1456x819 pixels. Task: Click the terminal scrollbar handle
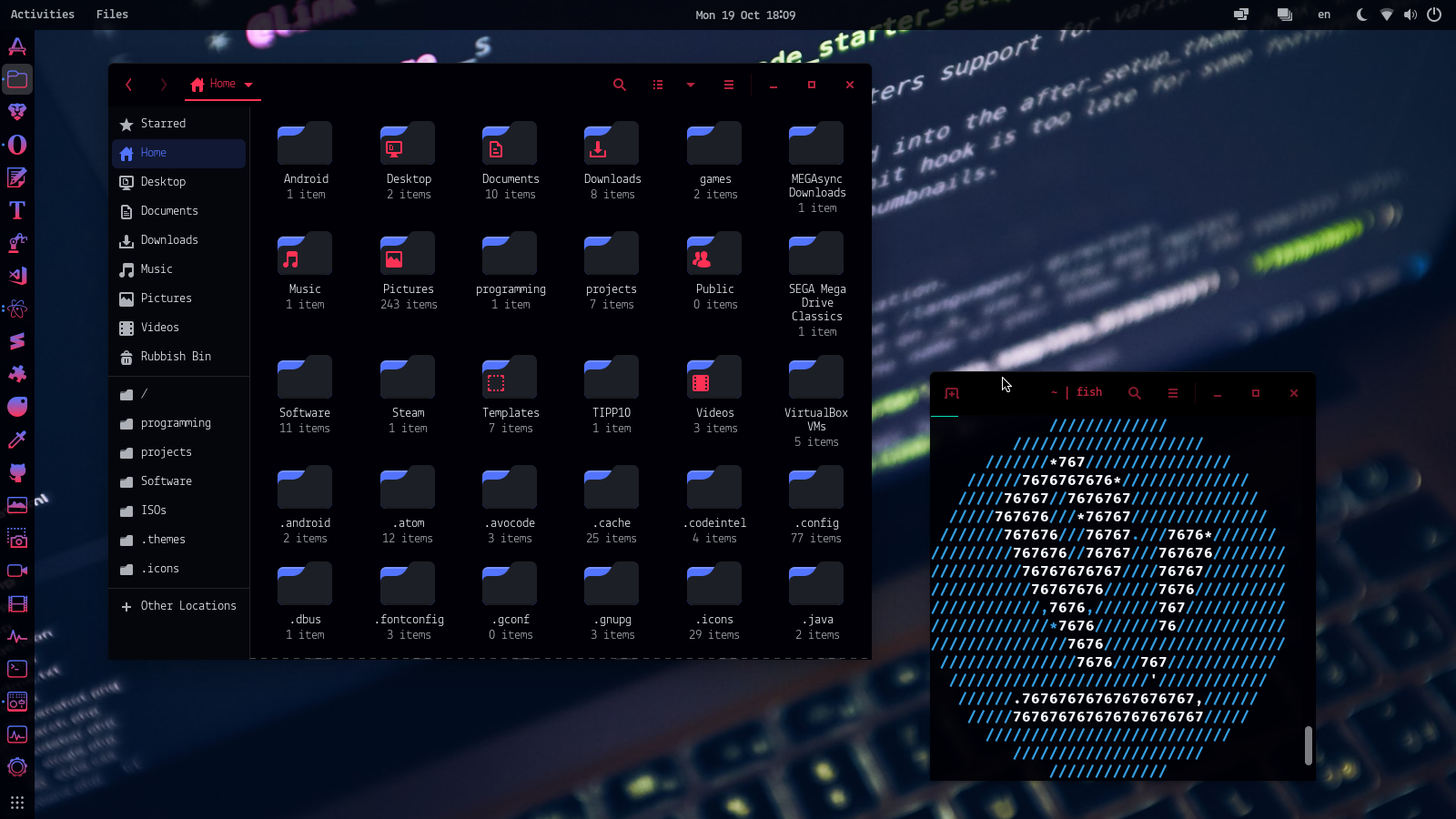coord(1309,745)
